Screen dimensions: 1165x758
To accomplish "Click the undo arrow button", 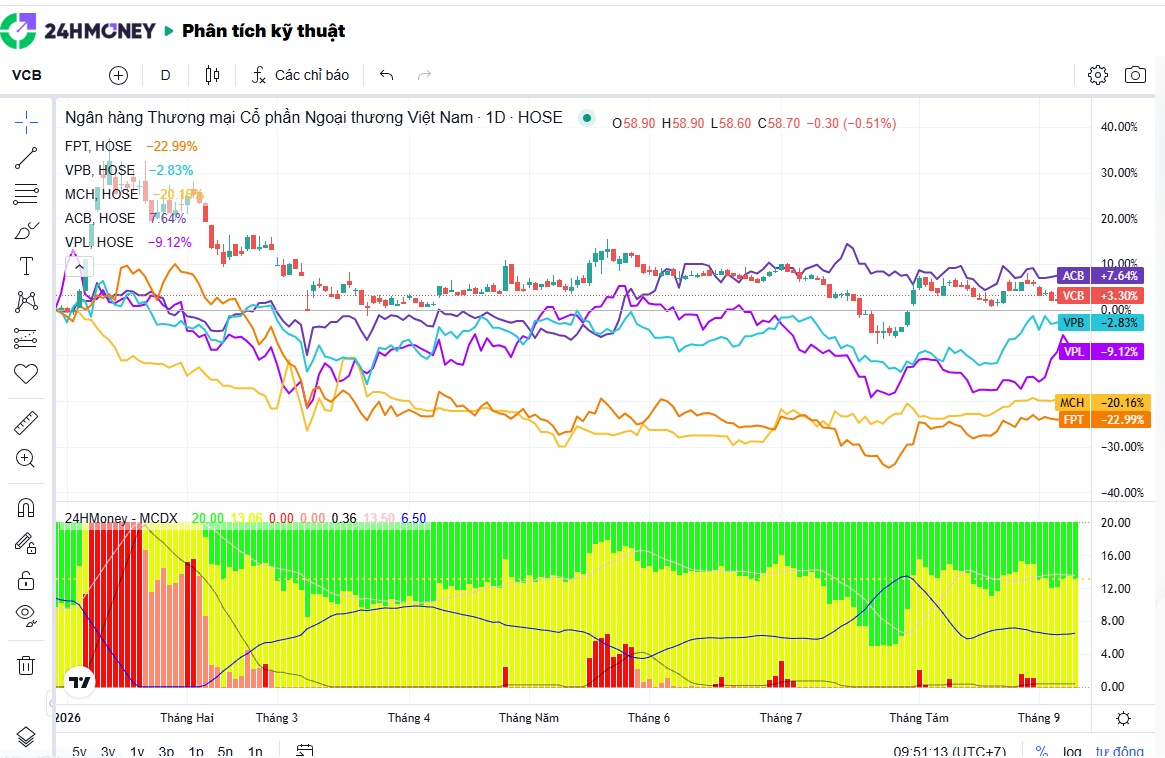I will tap(386, 75).
